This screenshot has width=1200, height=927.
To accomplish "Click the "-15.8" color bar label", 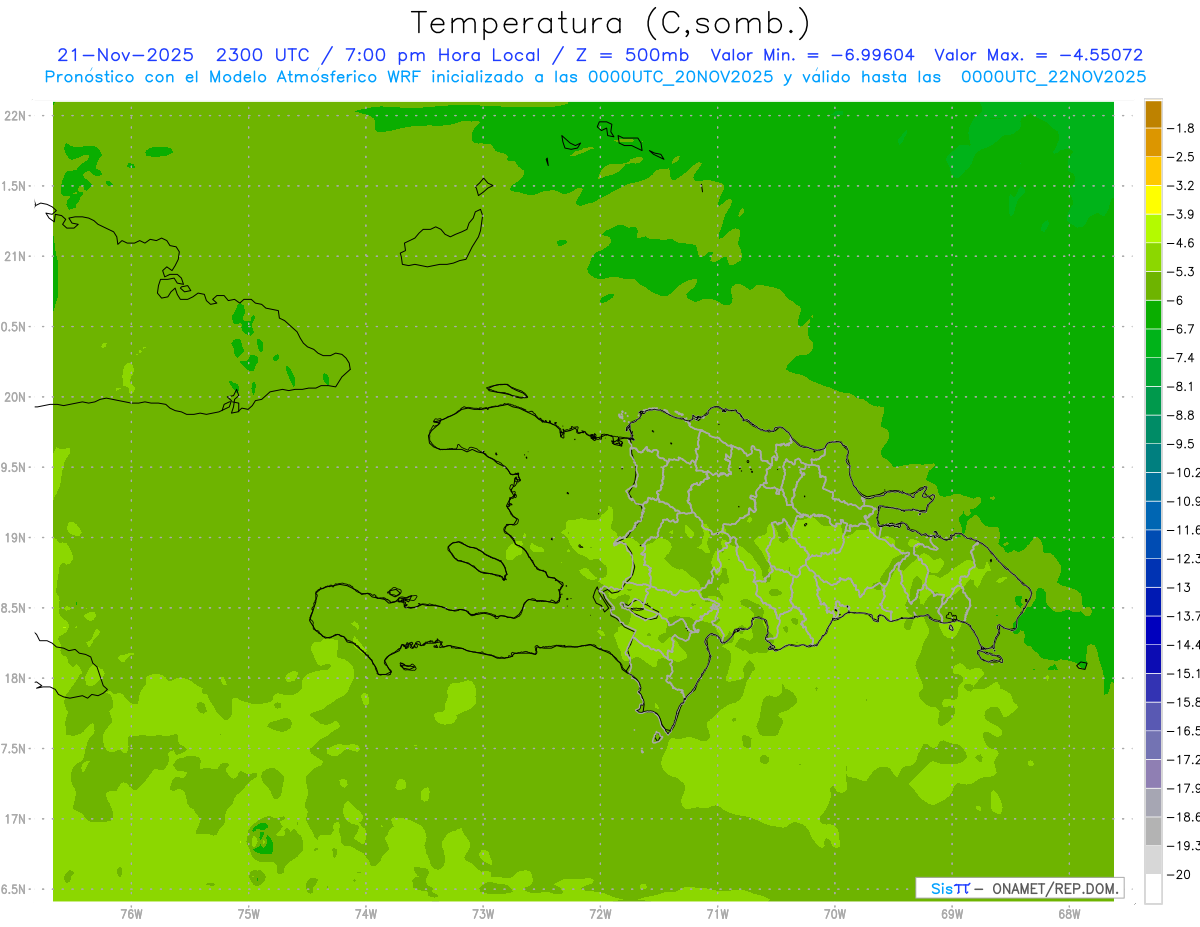I will 1184,703.
